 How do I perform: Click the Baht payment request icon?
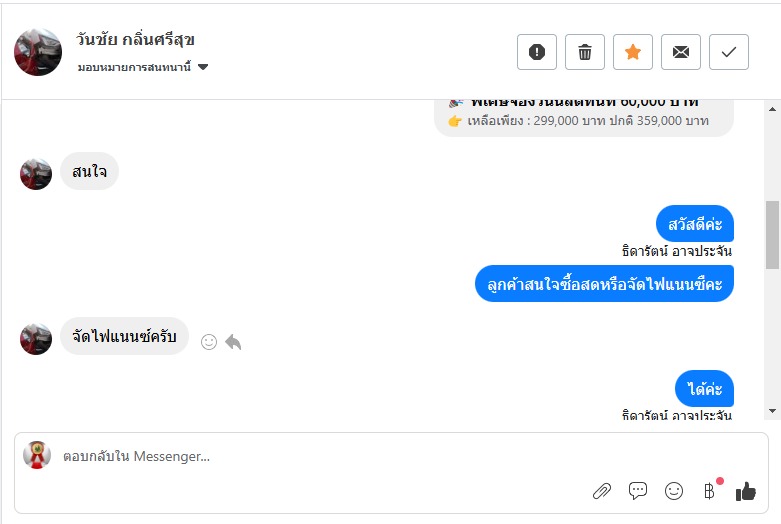click(x=710, y=491)
